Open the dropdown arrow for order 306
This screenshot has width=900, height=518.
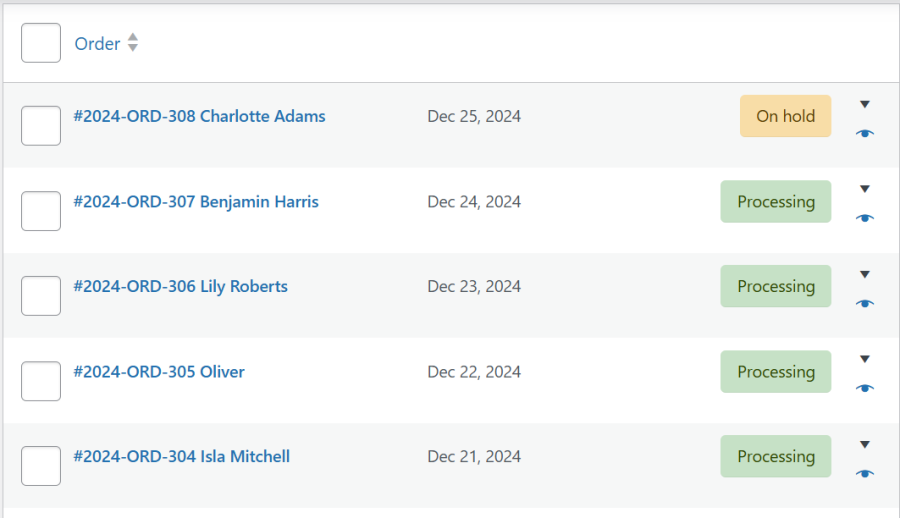coord(865,274)
